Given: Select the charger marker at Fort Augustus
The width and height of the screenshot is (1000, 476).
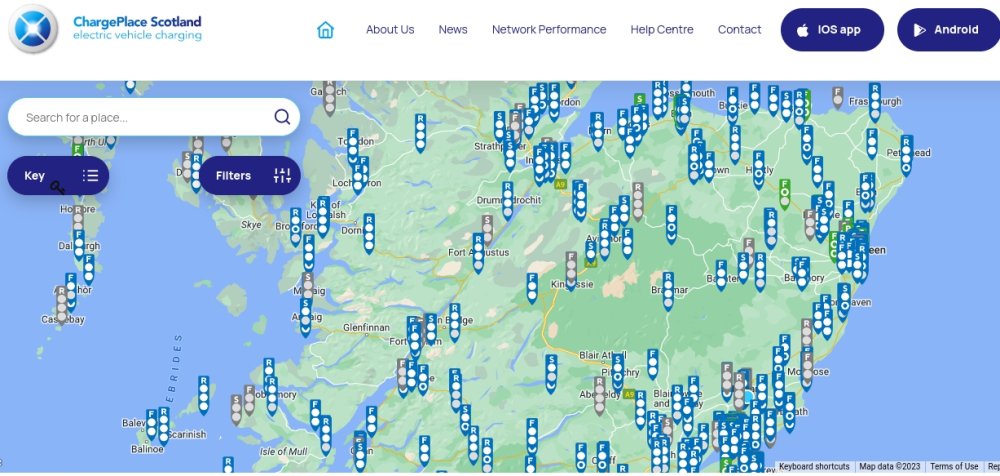Looking at the screenshot, I should pyautogui.click(x=478, y=251).
